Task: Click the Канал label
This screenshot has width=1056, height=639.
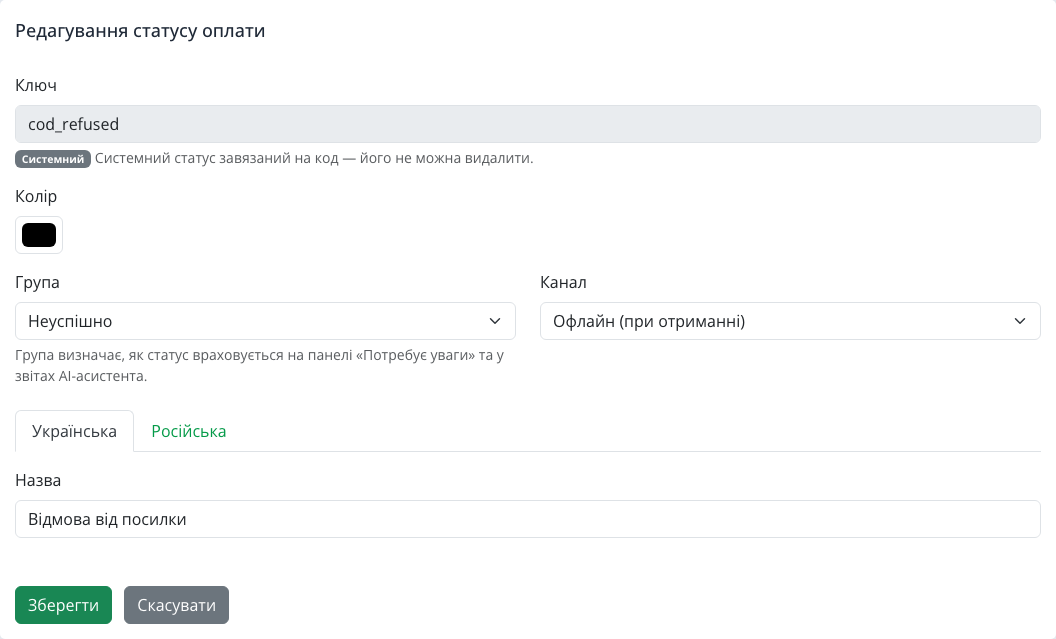Action: point(563,282)
